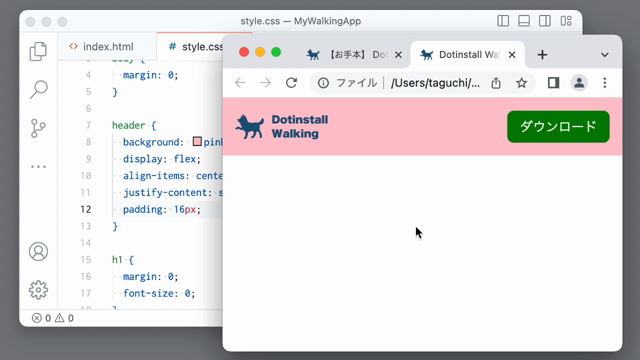Show additional views ellipsis in activity bar
Viewport: 640px width, 360px height.
pos(38,167)
